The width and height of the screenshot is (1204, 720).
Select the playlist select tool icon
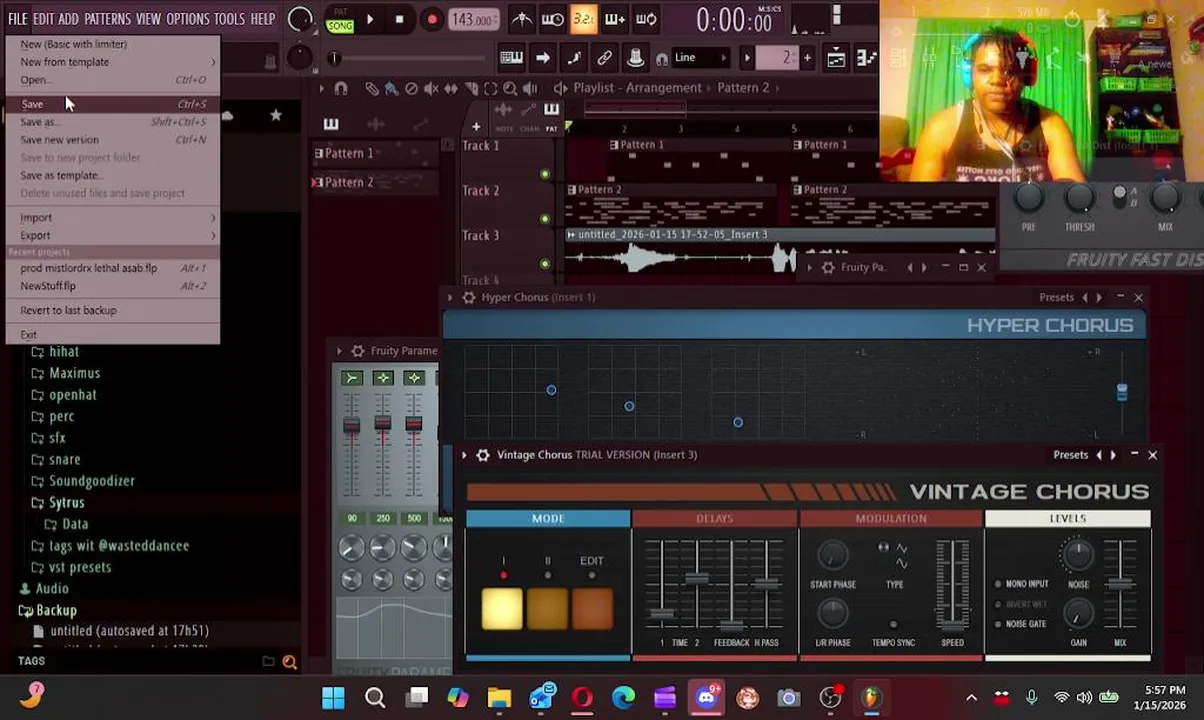pyautogui.click(x=490, y=88)
